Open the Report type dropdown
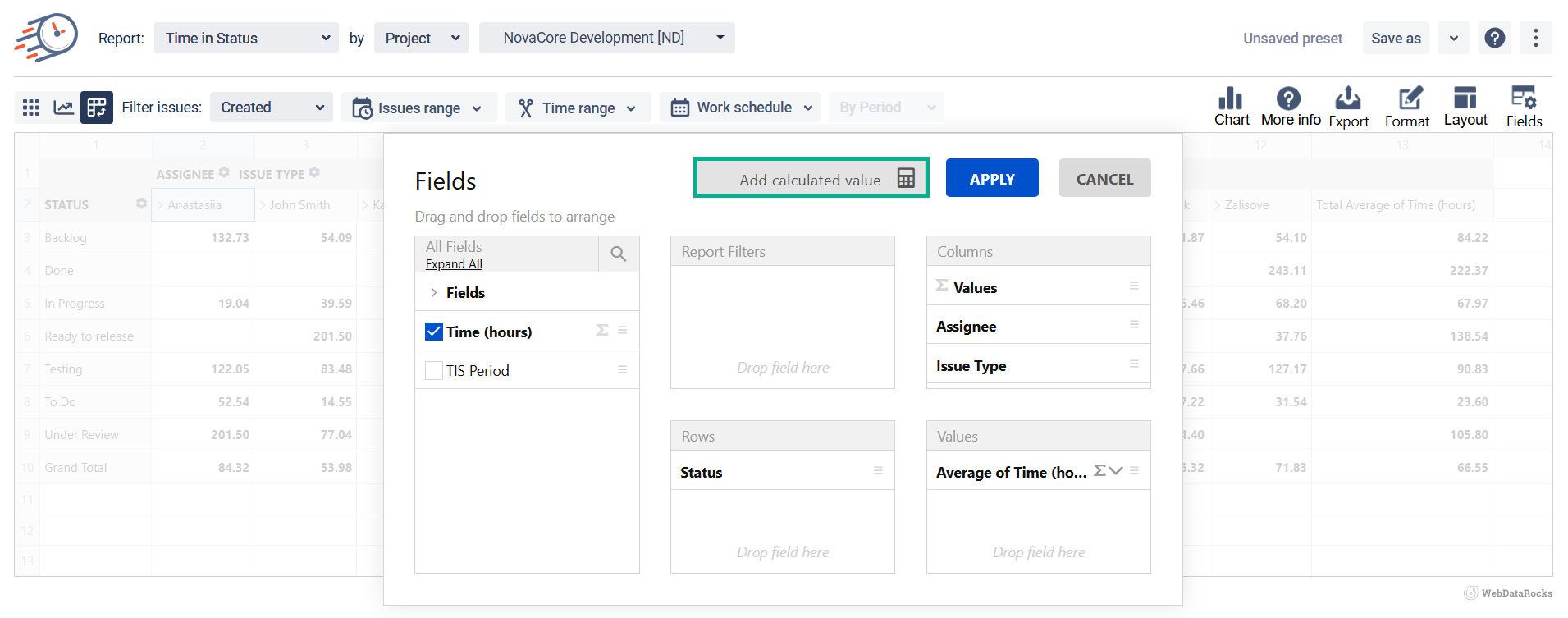Image resolution: width=1568 pixels, height=618 pixels. [246, 39]
